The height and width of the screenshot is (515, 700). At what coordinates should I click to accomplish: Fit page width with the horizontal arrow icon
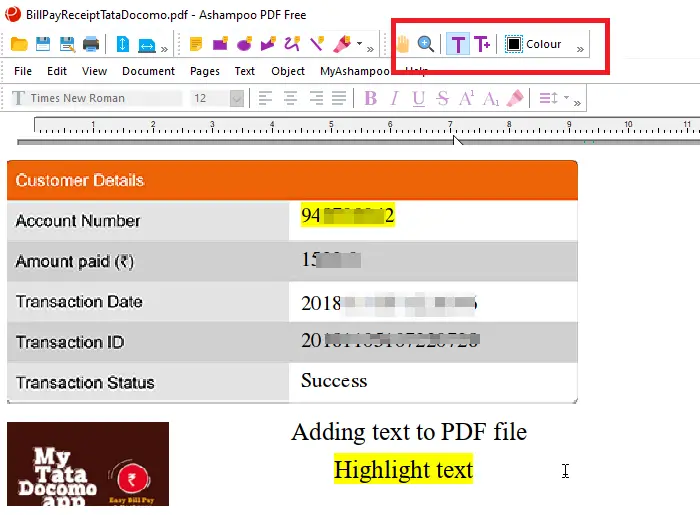tap(147, 45)
